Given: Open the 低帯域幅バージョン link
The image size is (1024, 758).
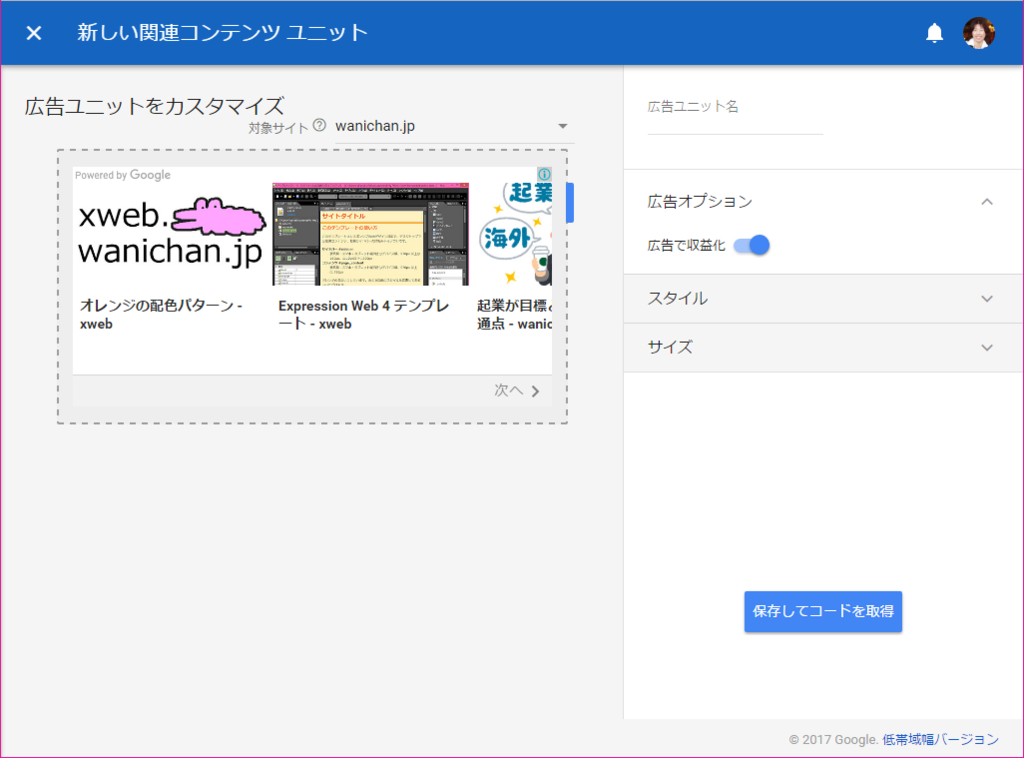Looking at the screenshot, I should (x=940, y=739).
